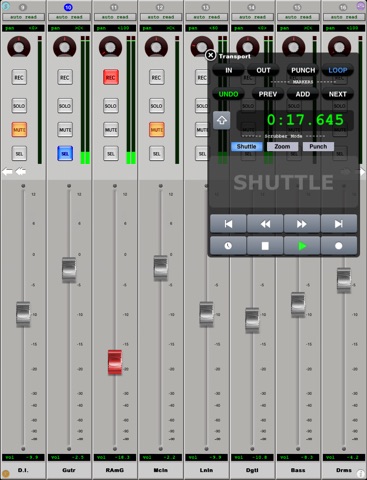The width and height of the screenshot is (367, 480).
Task: Deselect the Gutr track SEL button
Action: click(65, 154)
